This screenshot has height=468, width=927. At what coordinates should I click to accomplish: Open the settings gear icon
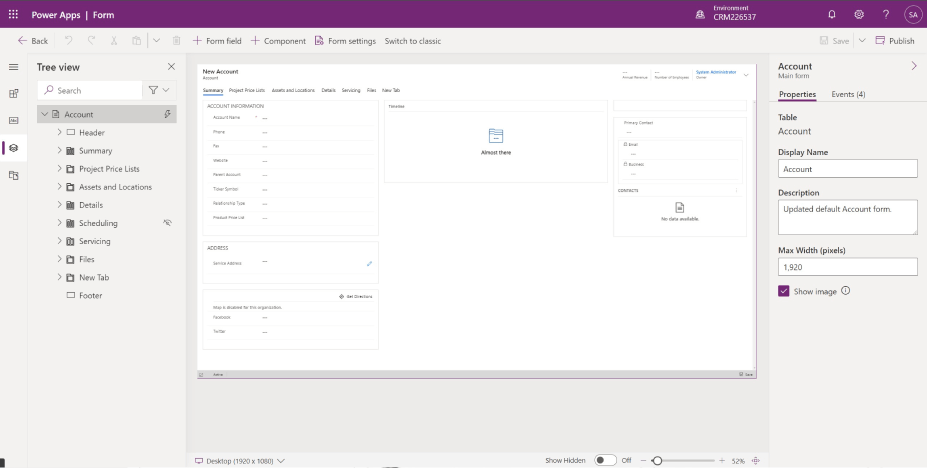coord(859,14)
